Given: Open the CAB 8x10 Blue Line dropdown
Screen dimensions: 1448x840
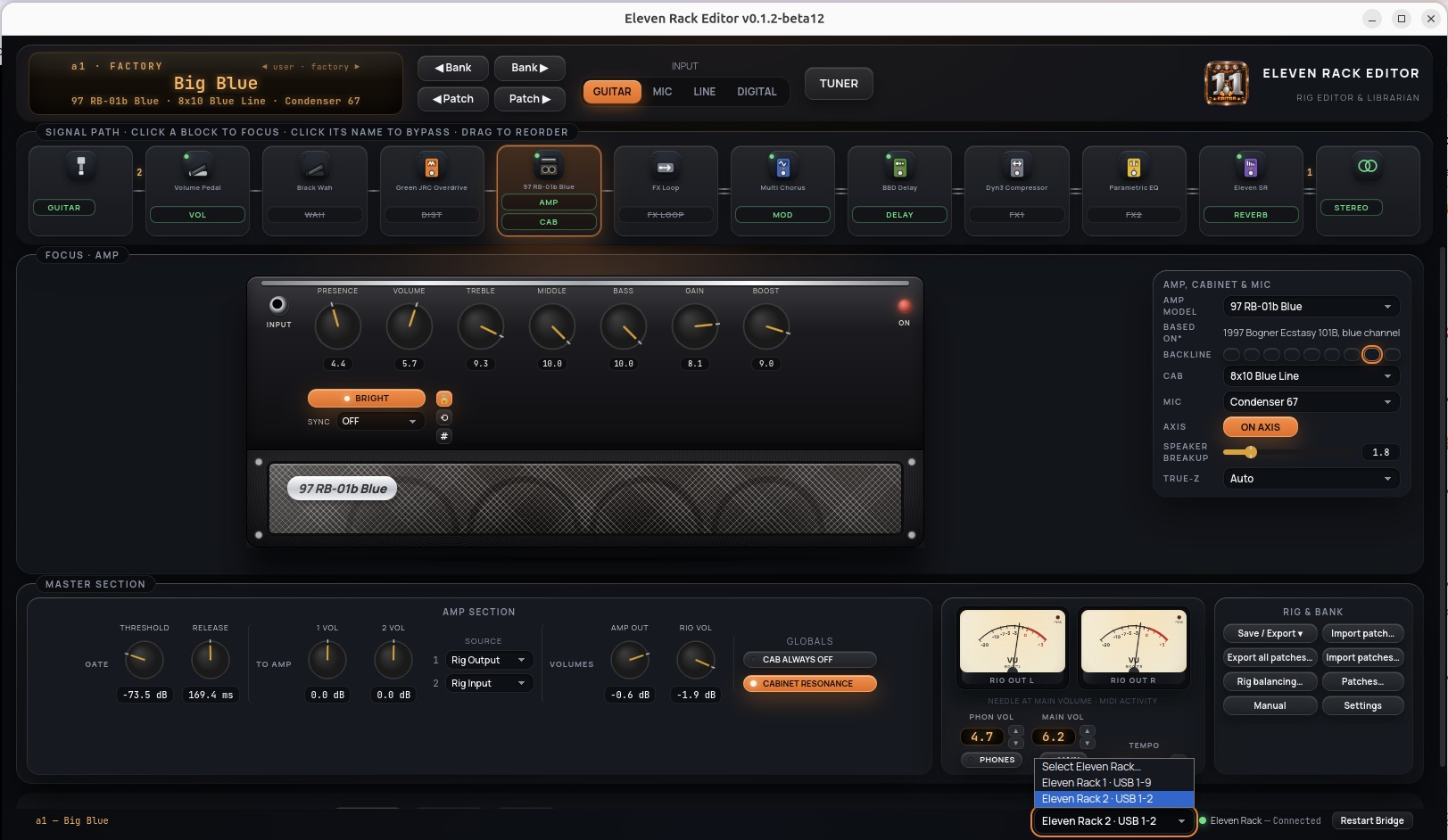Looking at the screenshot, I should coord(1311,376).
